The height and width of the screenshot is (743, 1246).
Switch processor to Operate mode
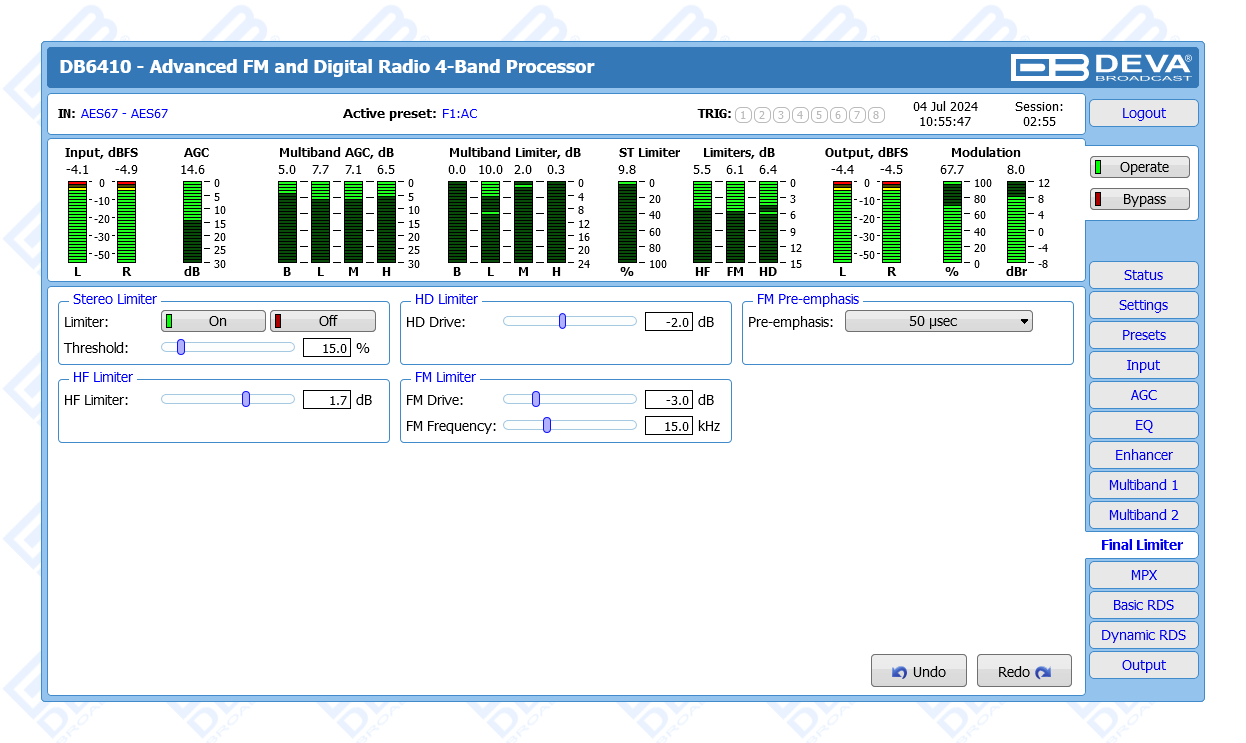pos(1139,168)
